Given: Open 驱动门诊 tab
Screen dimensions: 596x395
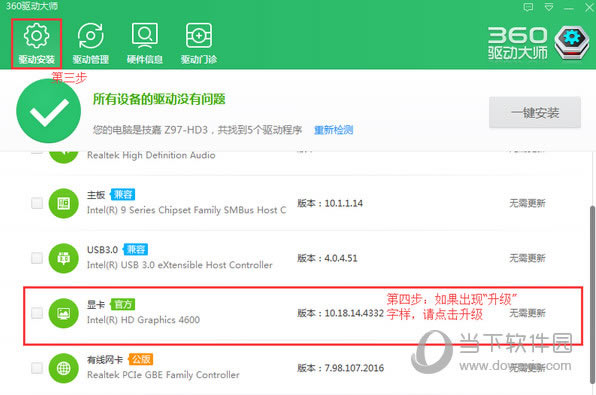Looking at the screenshot, I should point(199,44).
